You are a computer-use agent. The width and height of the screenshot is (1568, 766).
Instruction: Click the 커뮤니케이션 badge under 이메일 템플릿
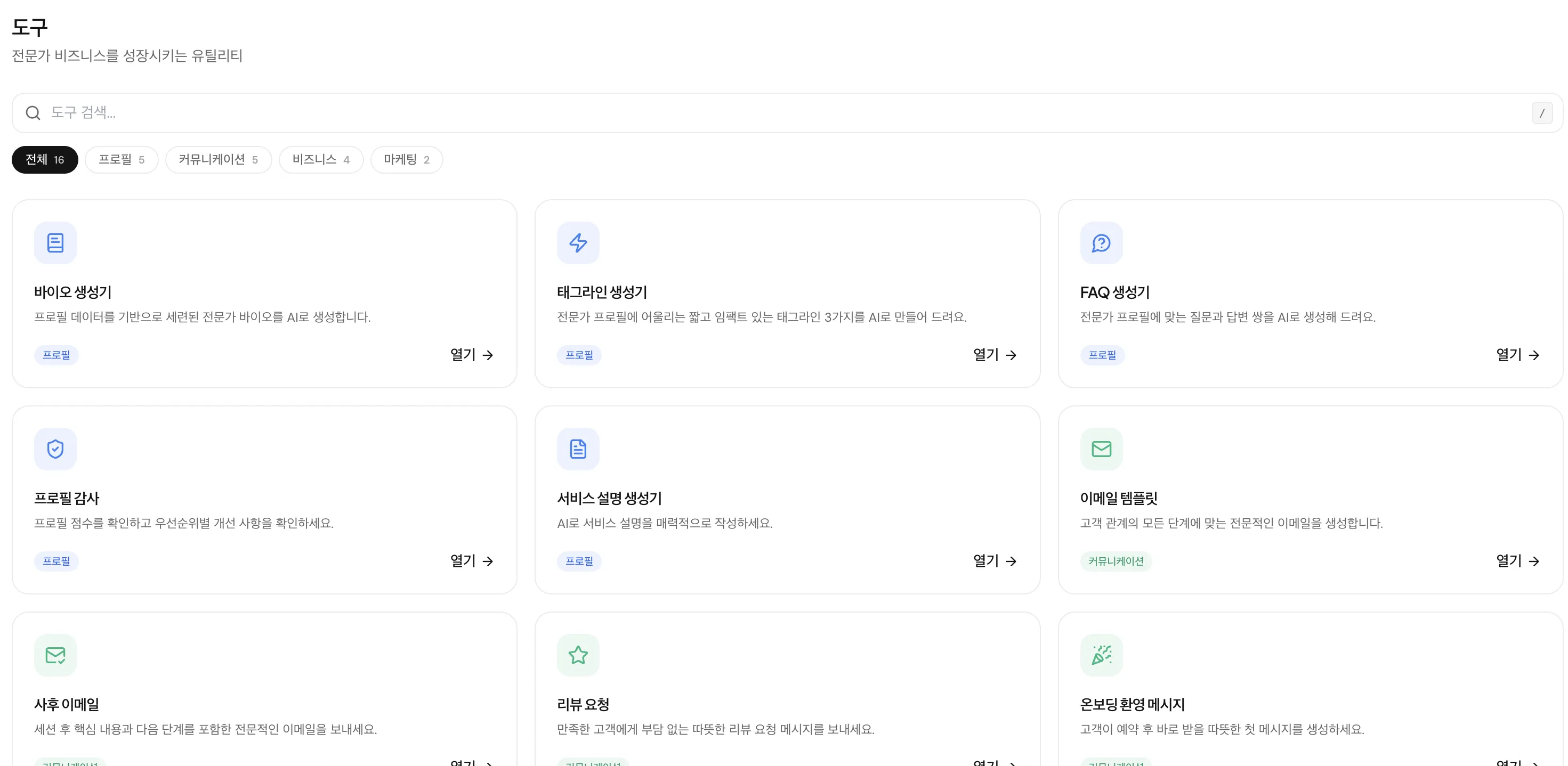[1116, 561]
